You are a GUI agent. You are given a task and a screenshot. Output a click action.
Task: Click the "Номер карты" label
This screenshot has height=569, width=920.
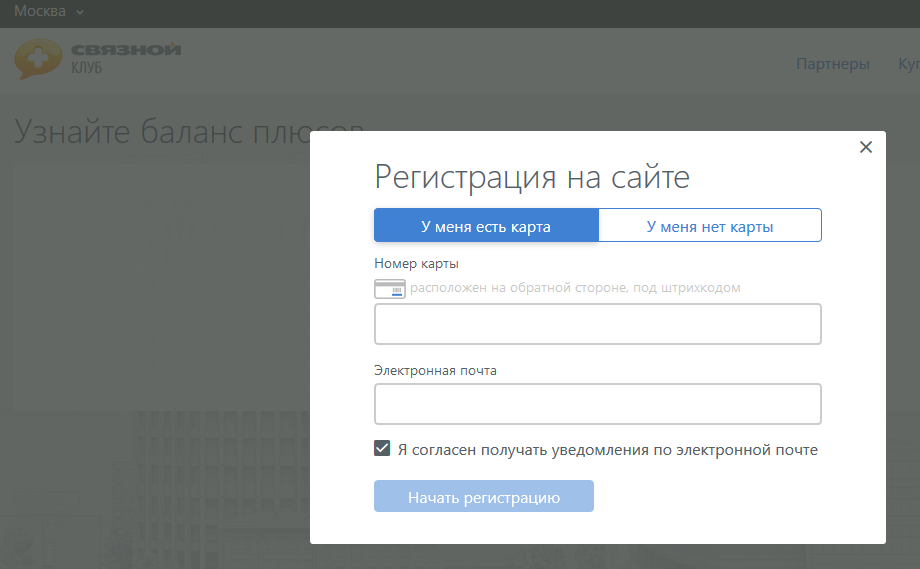point(417,264)
